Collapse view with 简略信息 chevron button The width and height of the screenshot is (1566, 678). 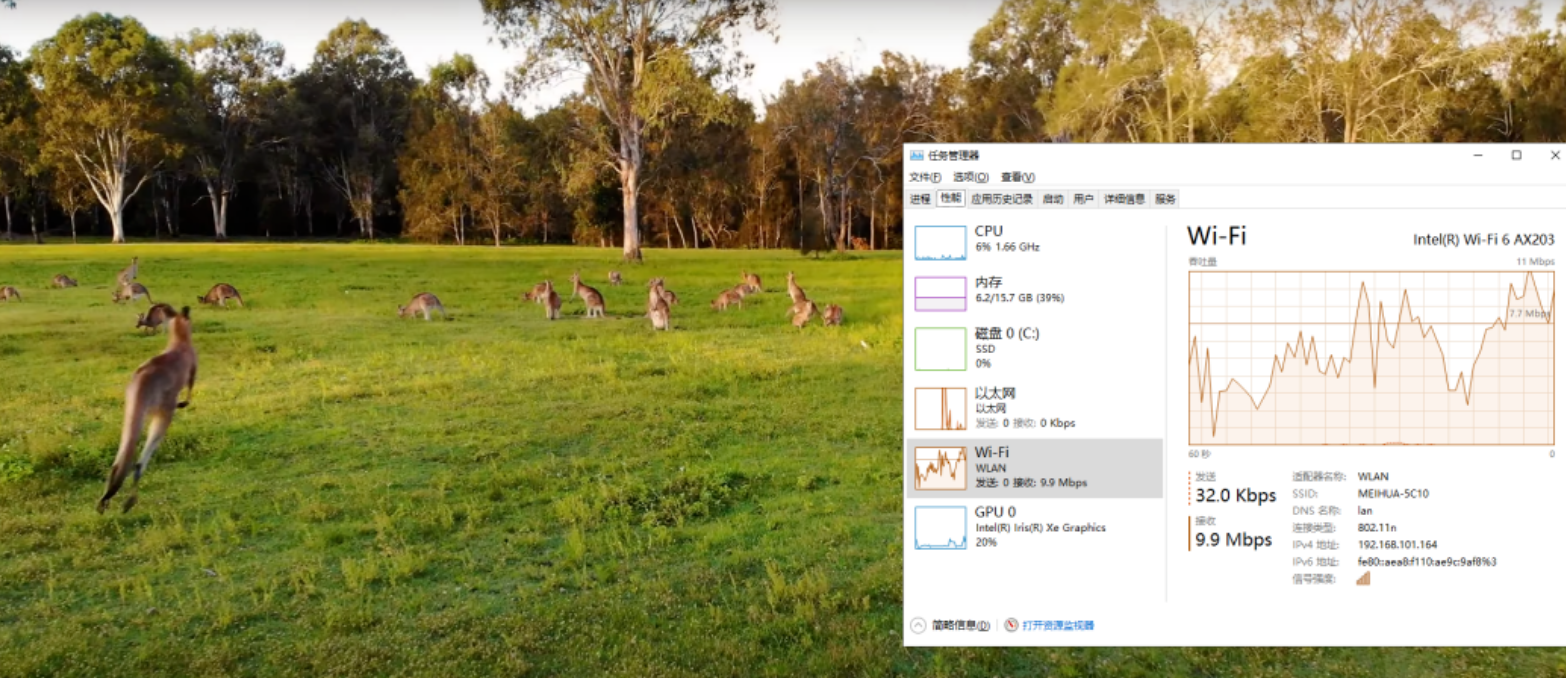coord(918,625)
